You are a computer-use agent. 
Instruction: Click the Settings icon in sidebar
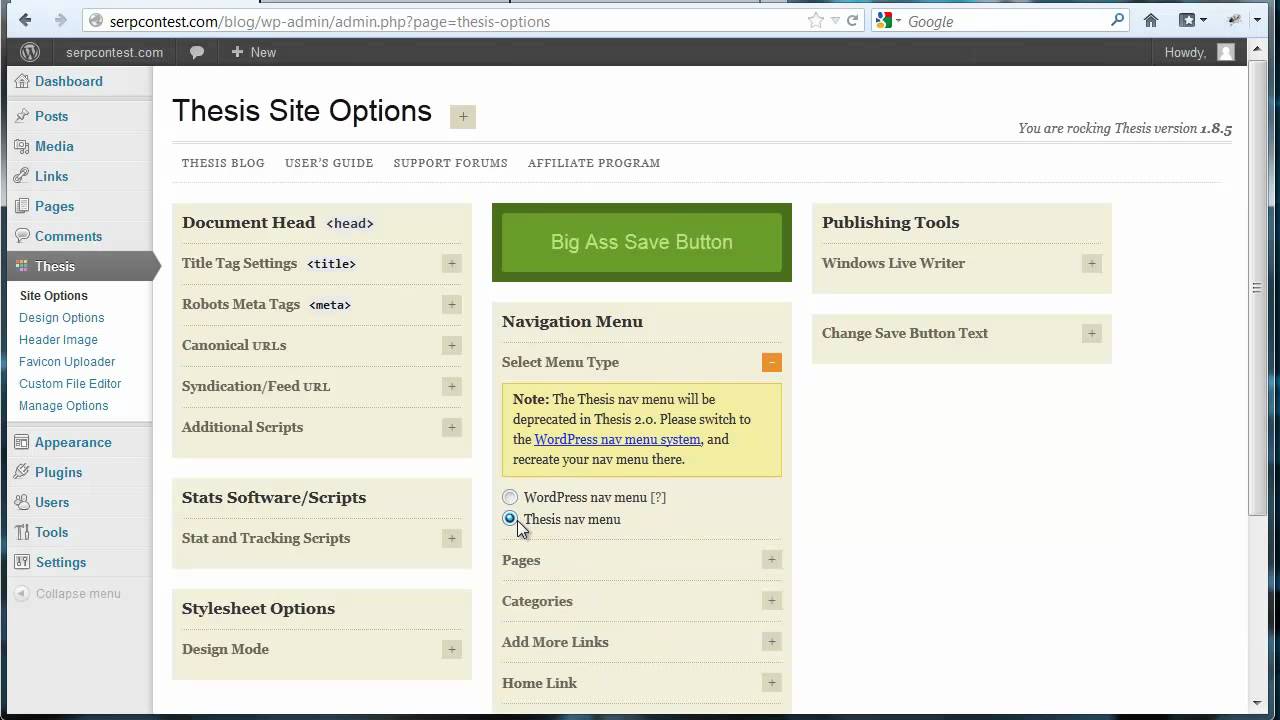[x=22, y=562]
